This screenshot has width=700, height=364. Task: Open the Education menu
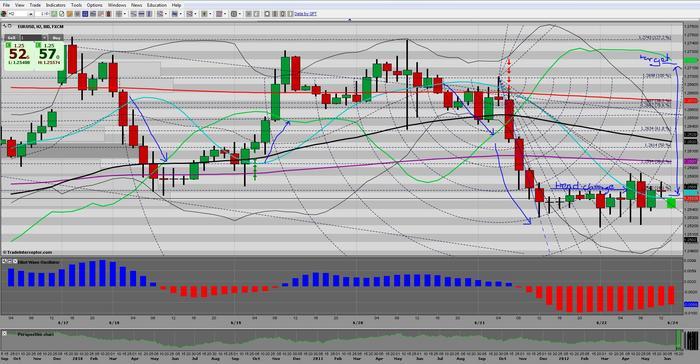157,5
